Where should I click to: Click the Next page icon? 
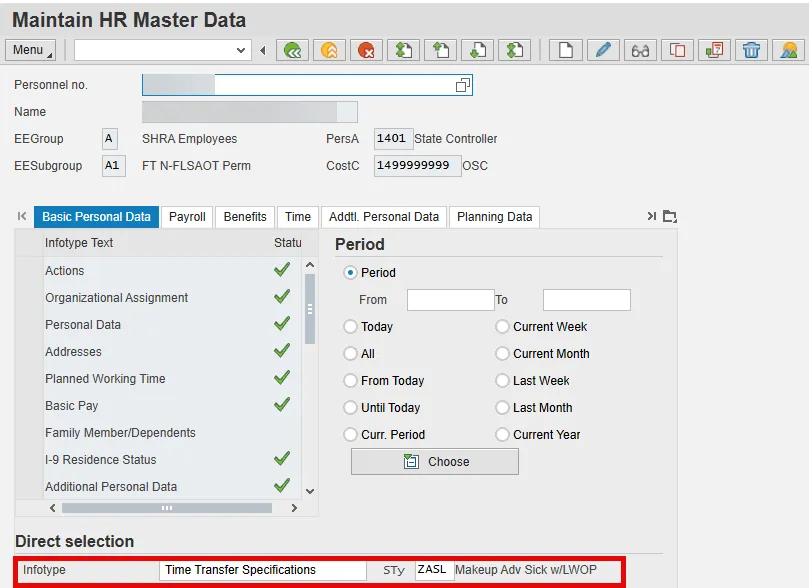click(x=478, y=51)
